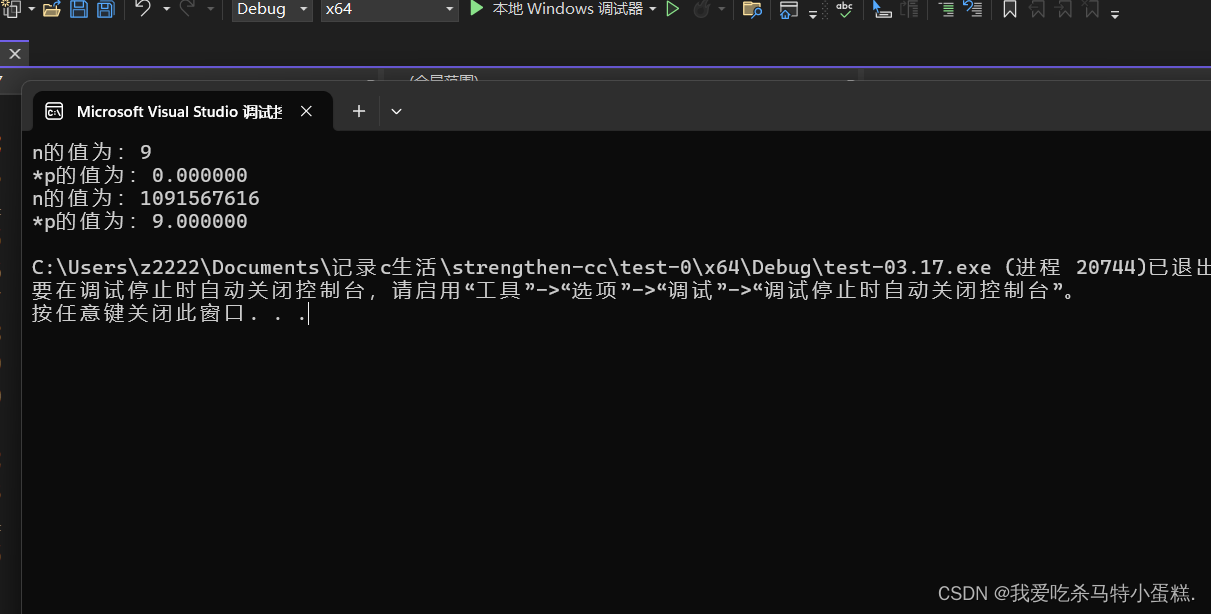The image size is (1211, 614).
Task: Open the text editor toolbar overflow options
Action: click(1115, 14)
